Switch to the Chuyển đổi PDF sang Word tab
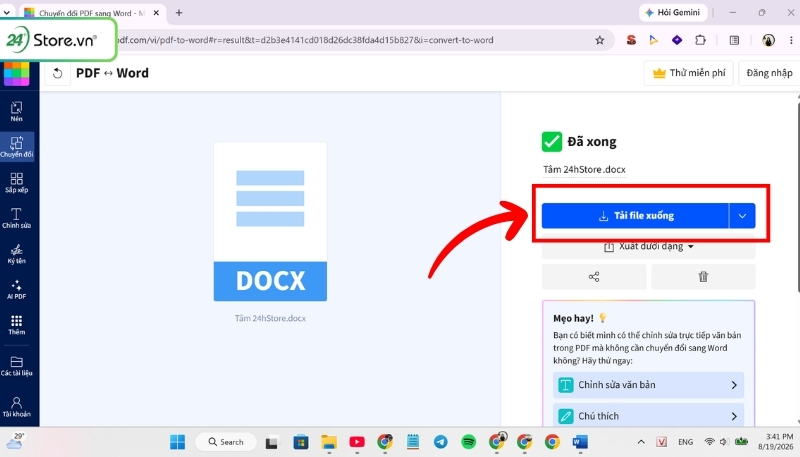Viewport: 800px width, 457px height. [92, 13]
